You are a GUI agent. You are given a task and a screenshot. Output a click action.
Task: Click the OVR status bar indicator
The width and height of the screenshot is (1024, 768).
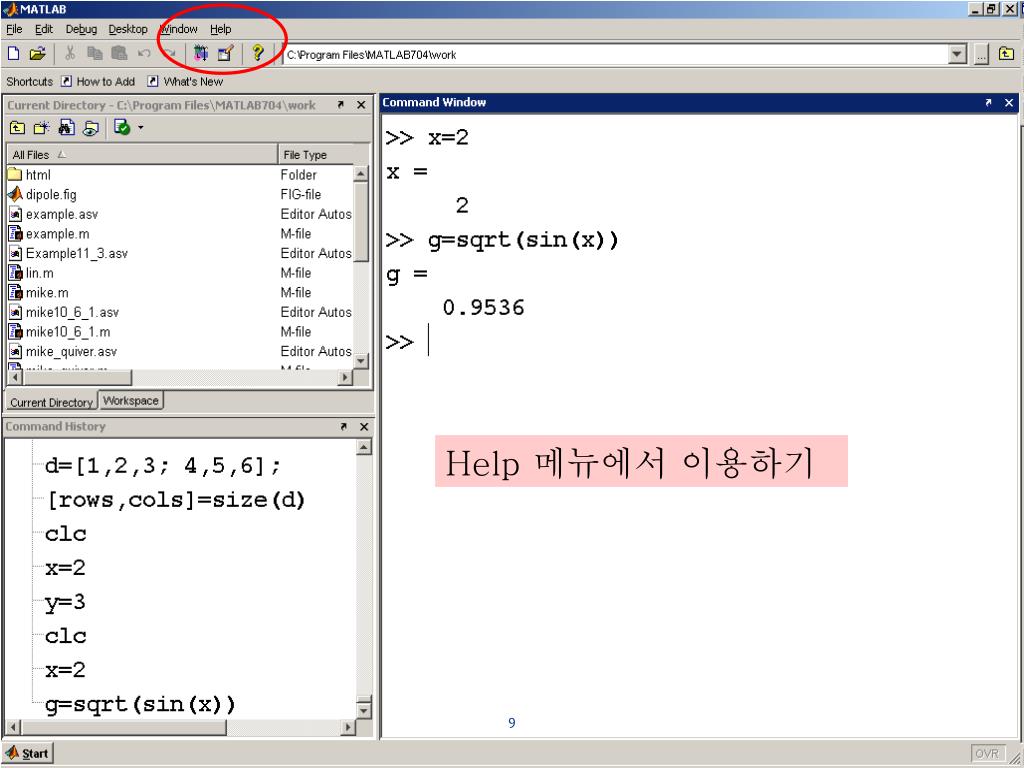986,754
